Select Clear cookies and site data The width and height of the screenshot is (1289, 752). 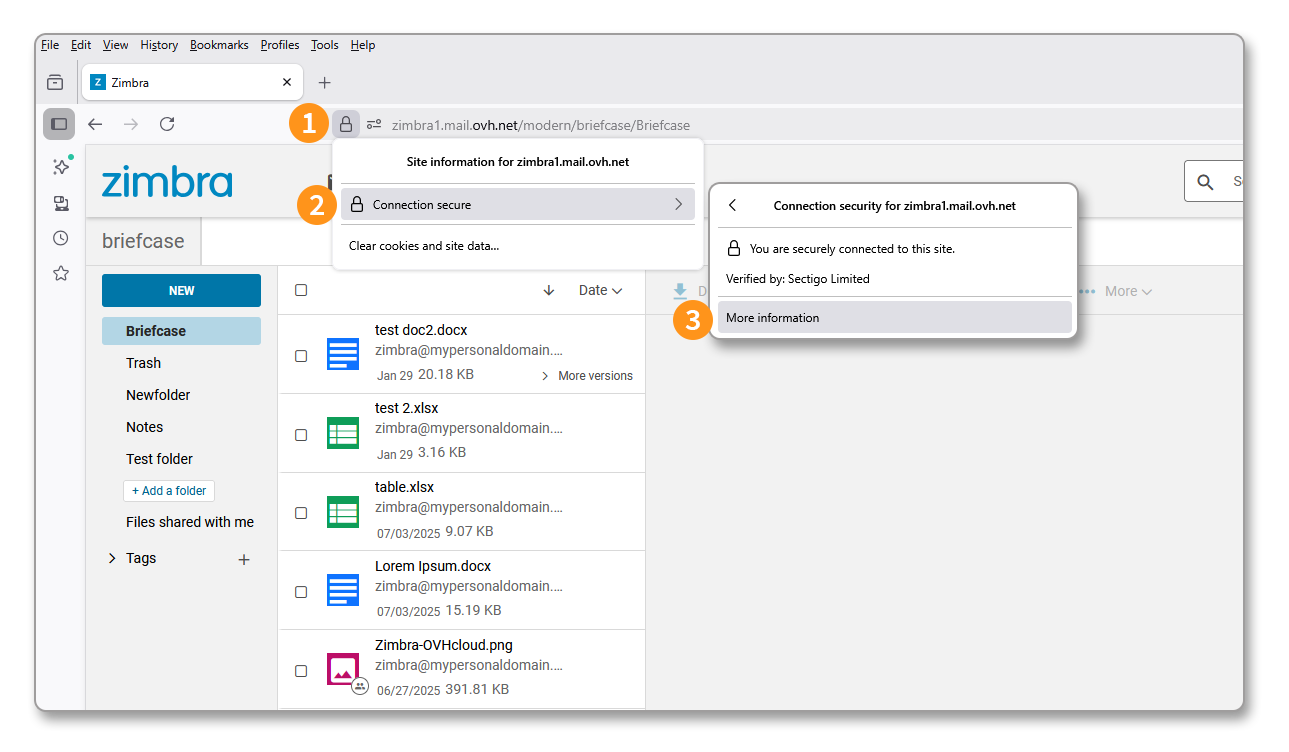(424, 246)
